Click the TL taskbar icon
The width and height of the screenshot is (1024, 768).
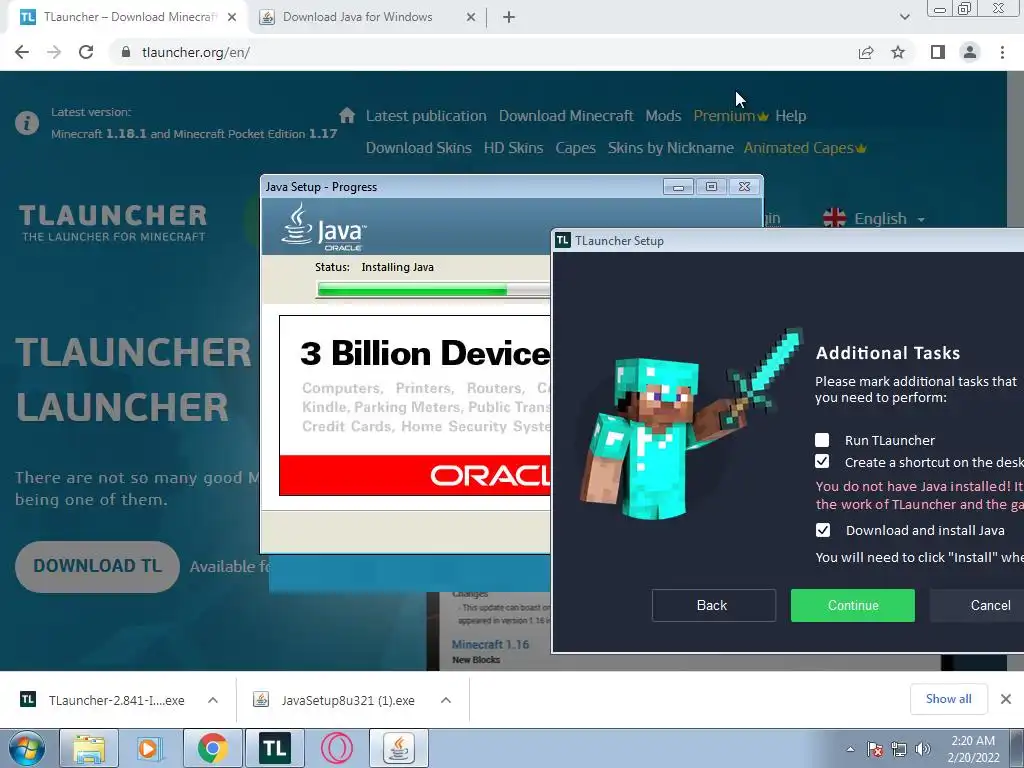pyautogui.click(x=274, y=748)
